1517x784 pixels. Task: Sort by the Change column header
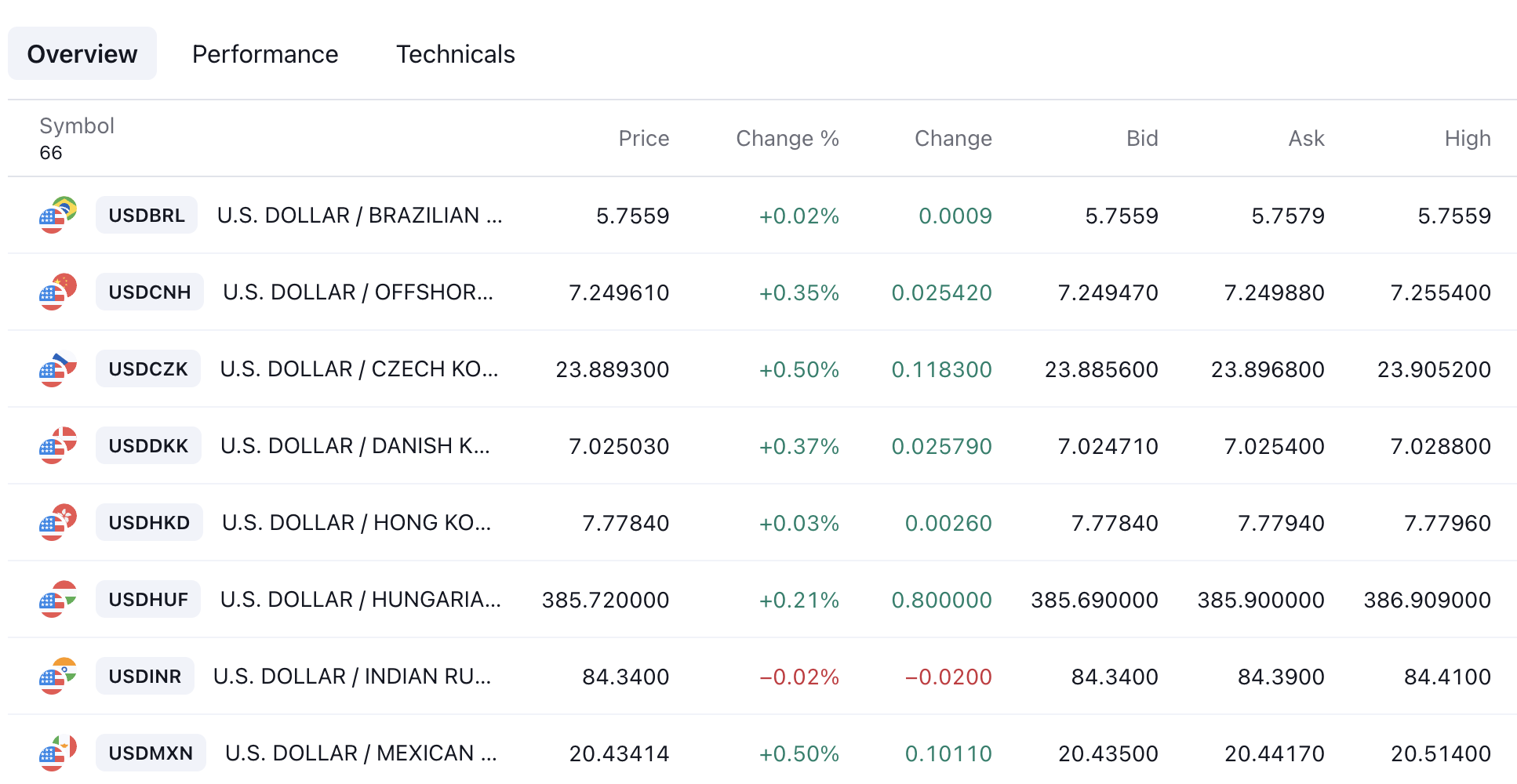pos(953,138)
